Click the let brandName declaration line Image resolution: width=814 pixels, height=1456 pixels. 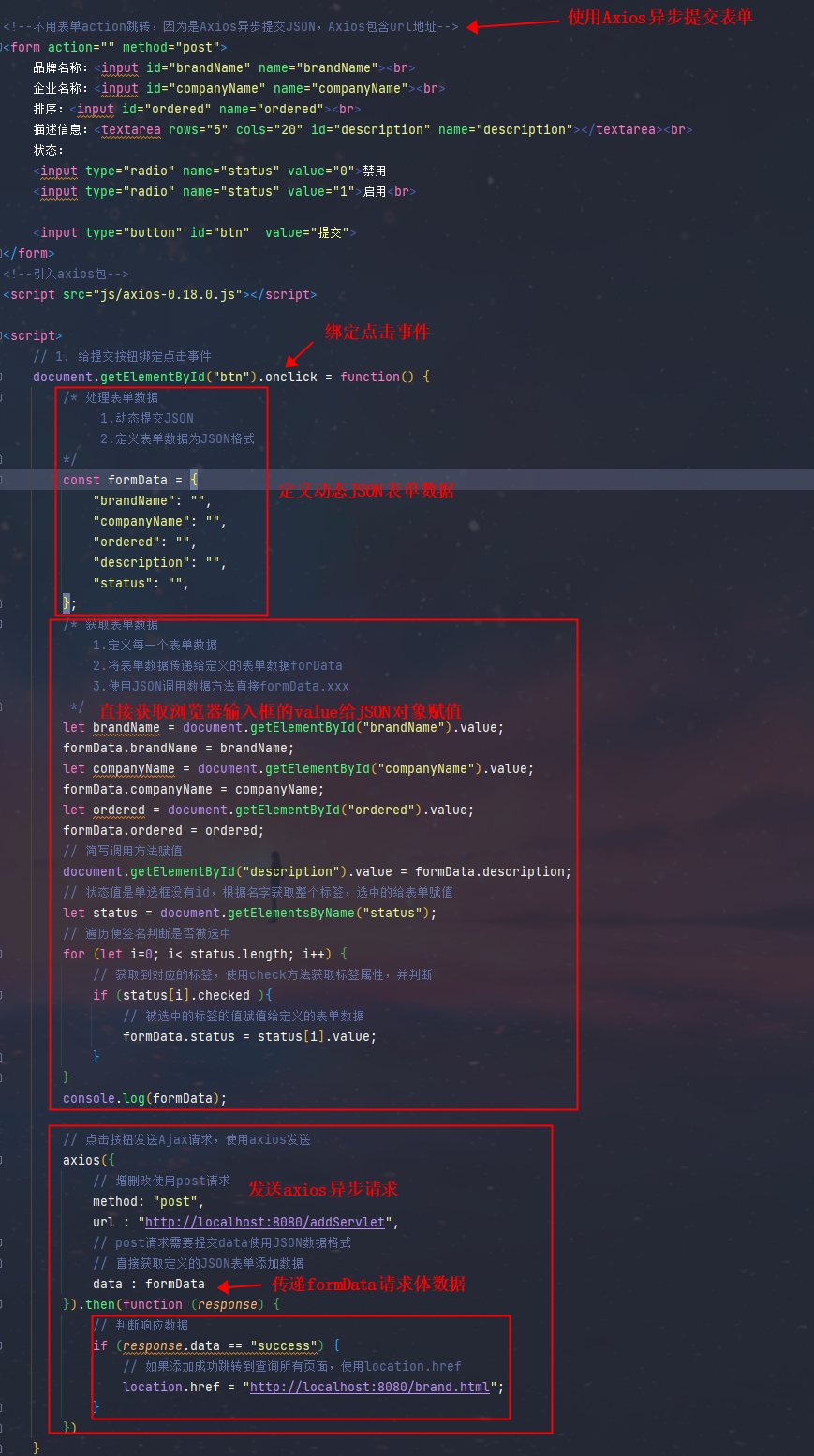pos(284,727)
